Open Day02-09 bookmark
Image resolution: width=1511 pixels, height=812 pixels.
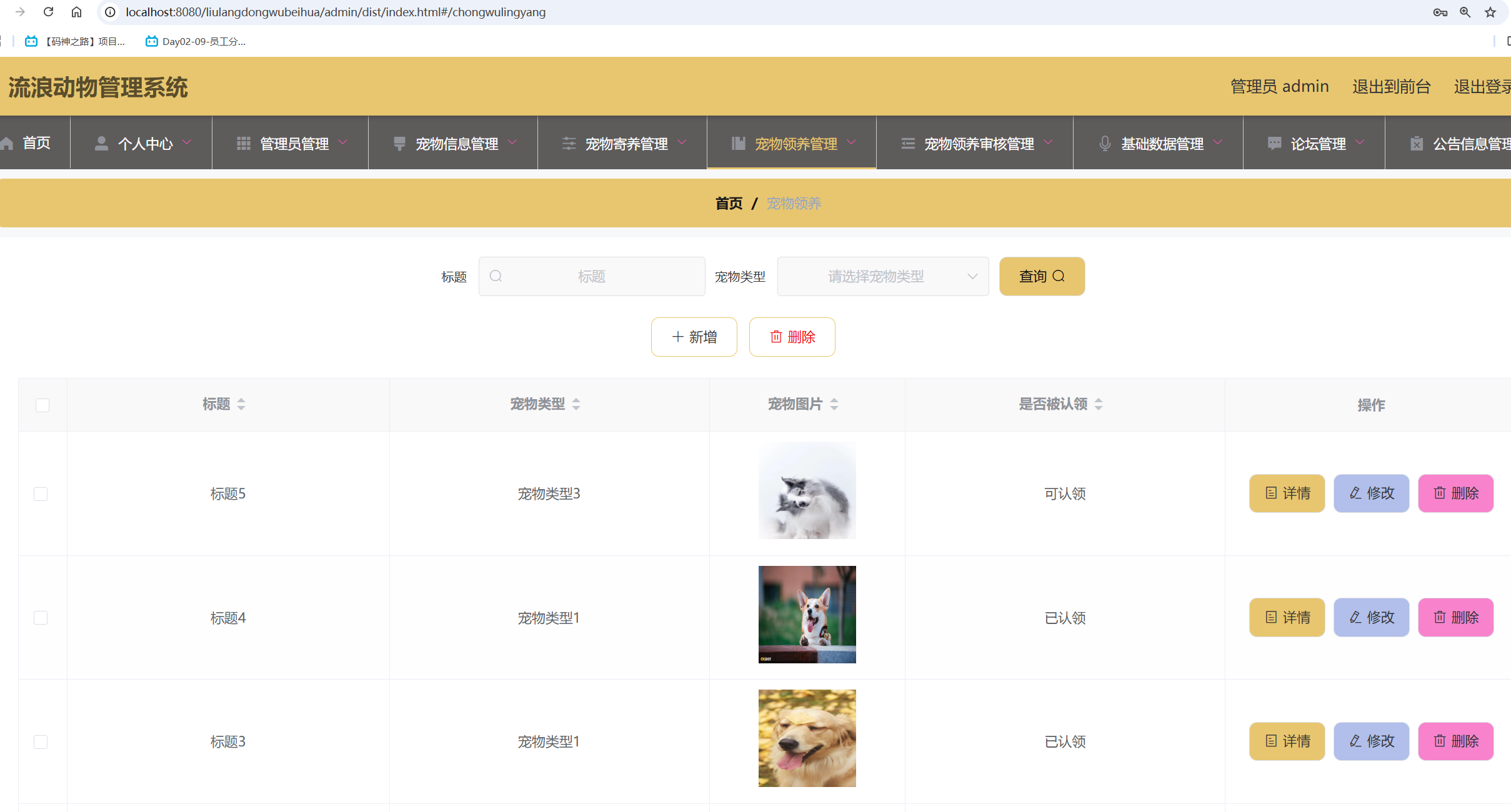click(195, 41)
